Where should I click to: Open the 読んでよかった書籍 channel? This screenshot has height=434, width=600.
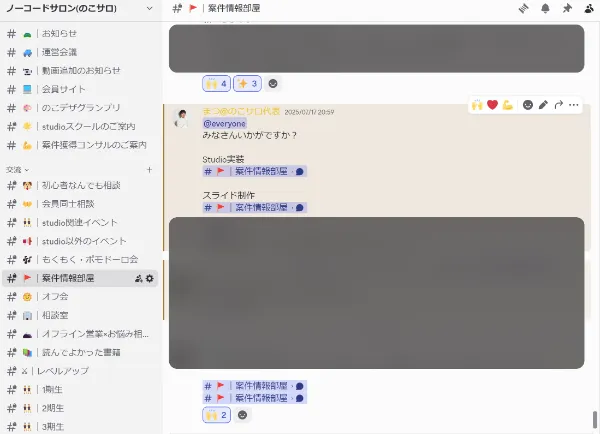coord(80,352)
